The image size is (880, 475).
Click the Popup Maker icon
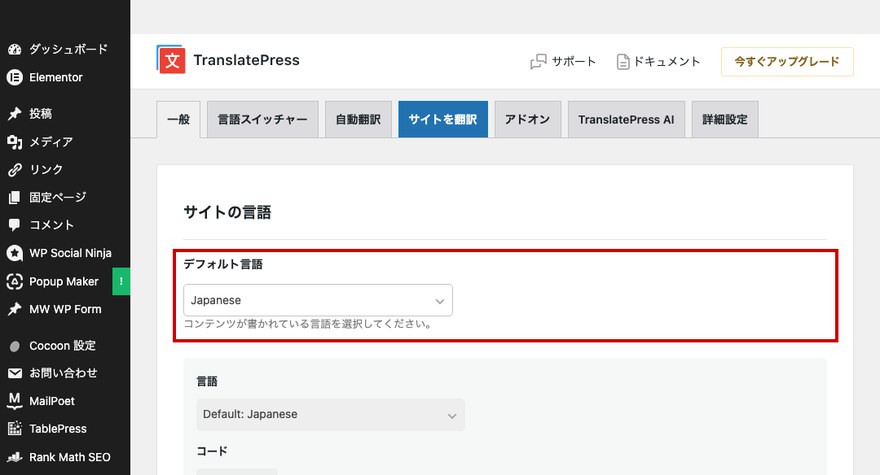point(15,281)
